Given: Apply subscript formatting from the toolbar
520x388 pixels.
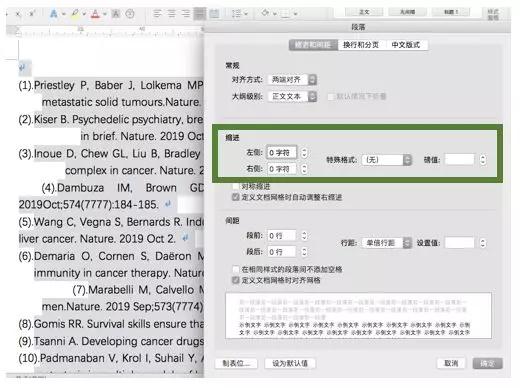Looking at the screenshot, I should click(18, 14).
